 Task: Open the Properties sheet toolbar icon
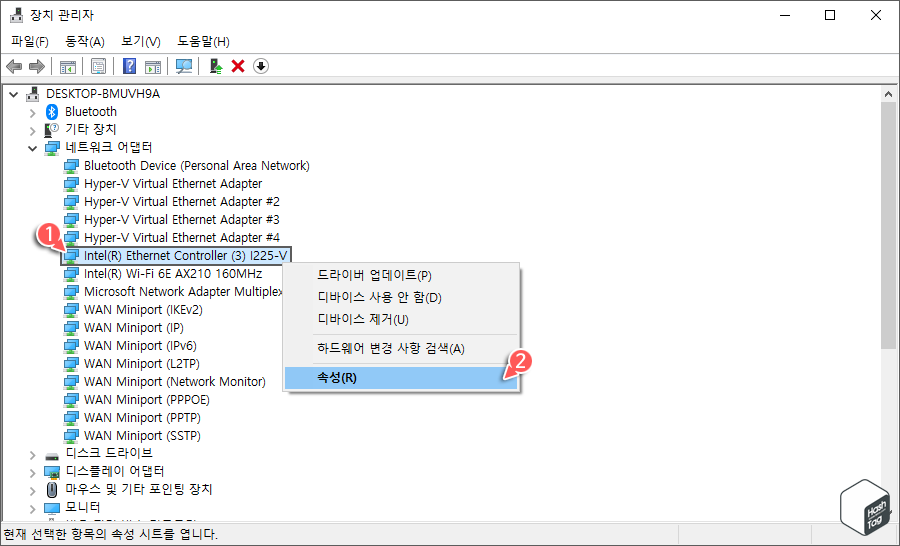point(99,67)
